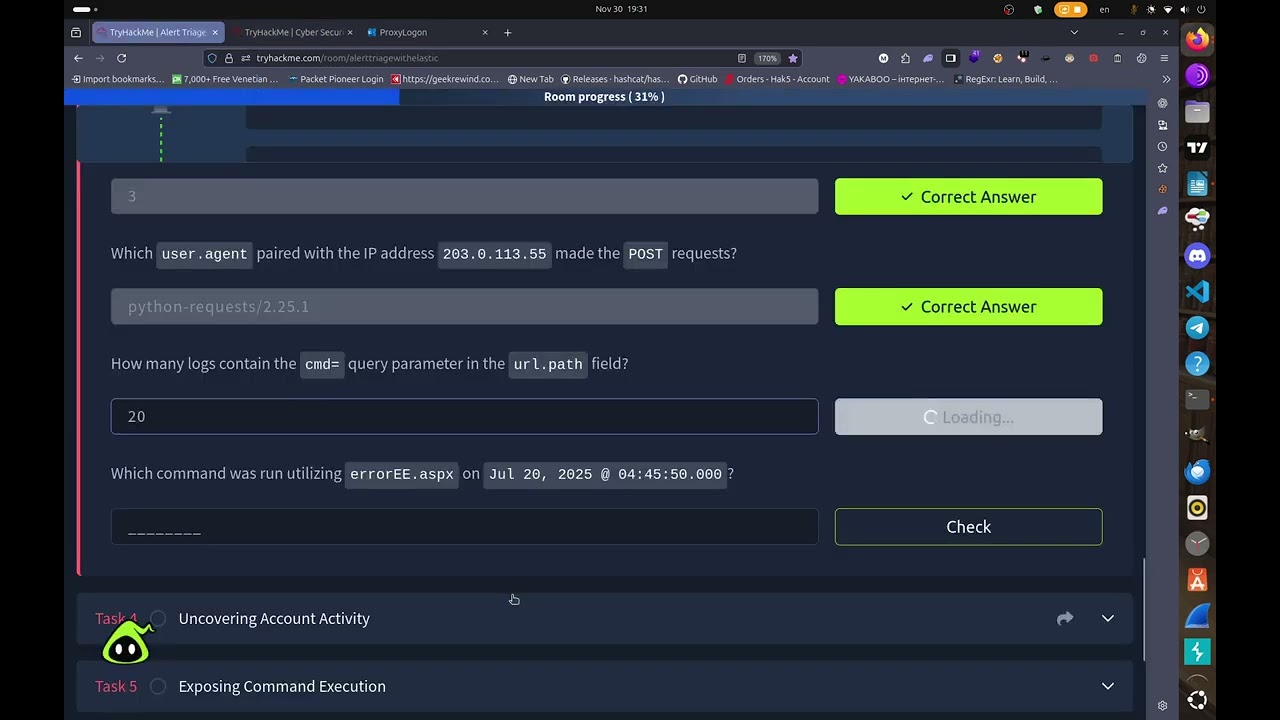This screenshot has height=720, width=1280.
Task: Toggle reader view in address bar
Action: point(741,58)
